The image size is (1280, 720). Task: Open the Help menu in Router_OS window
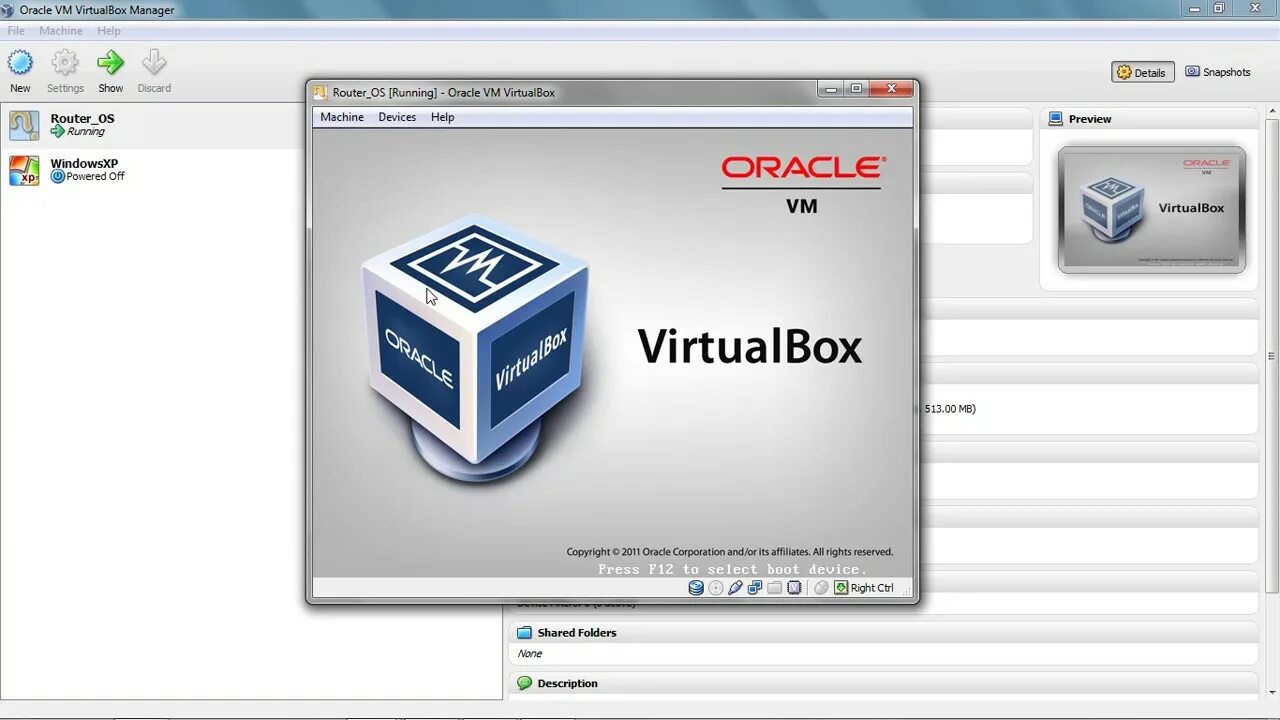click(x=443, y=117)
